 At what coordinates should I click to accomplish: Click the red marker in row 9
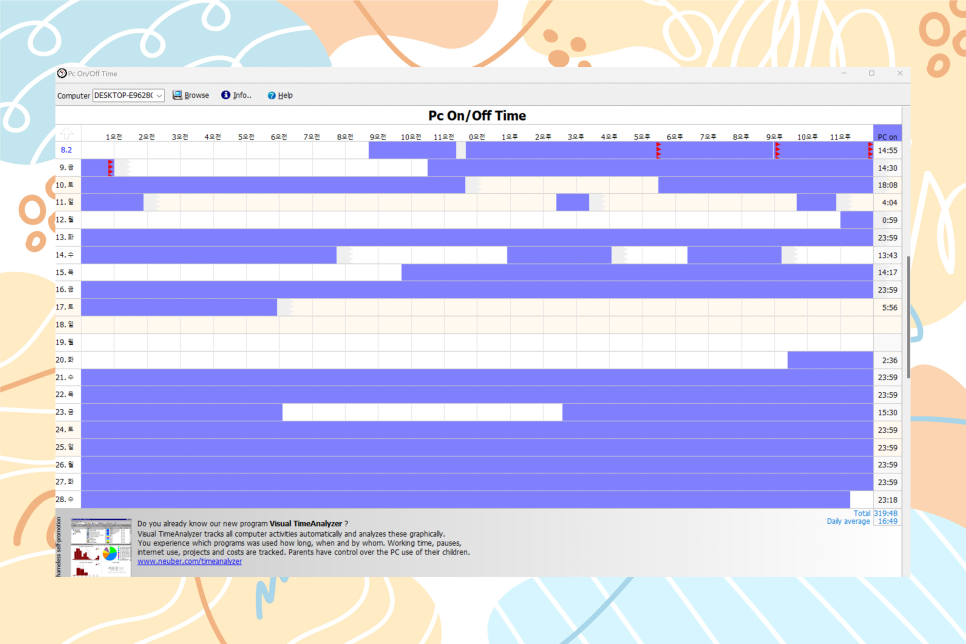[x=110, y=167]
